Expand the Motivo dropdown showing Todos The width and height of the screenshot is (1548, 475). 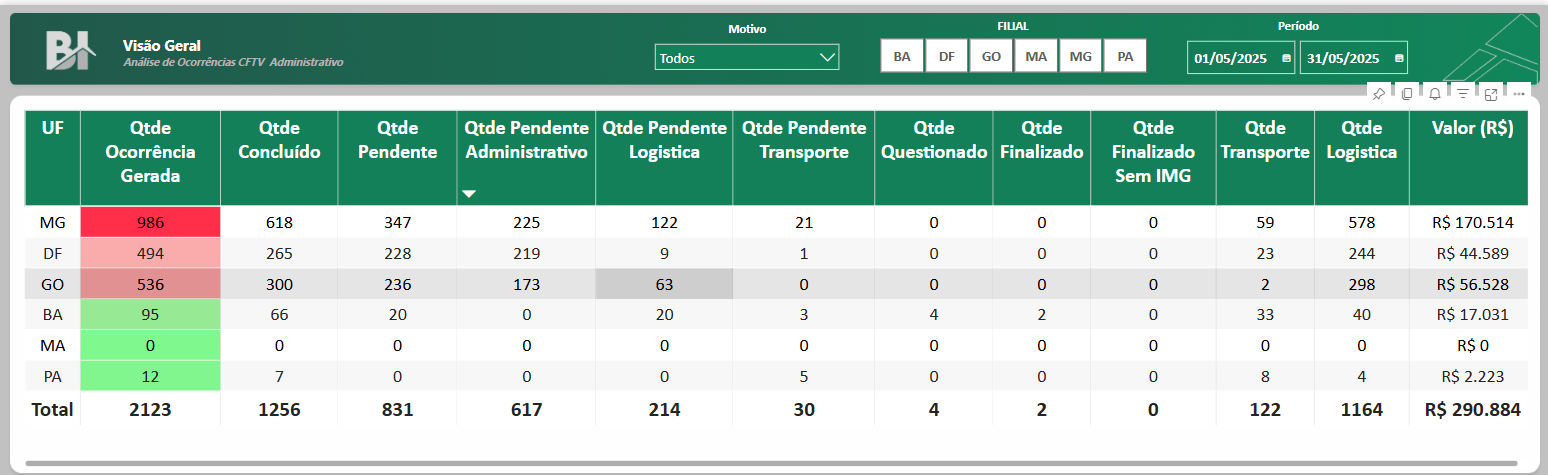tap(747, 58)
